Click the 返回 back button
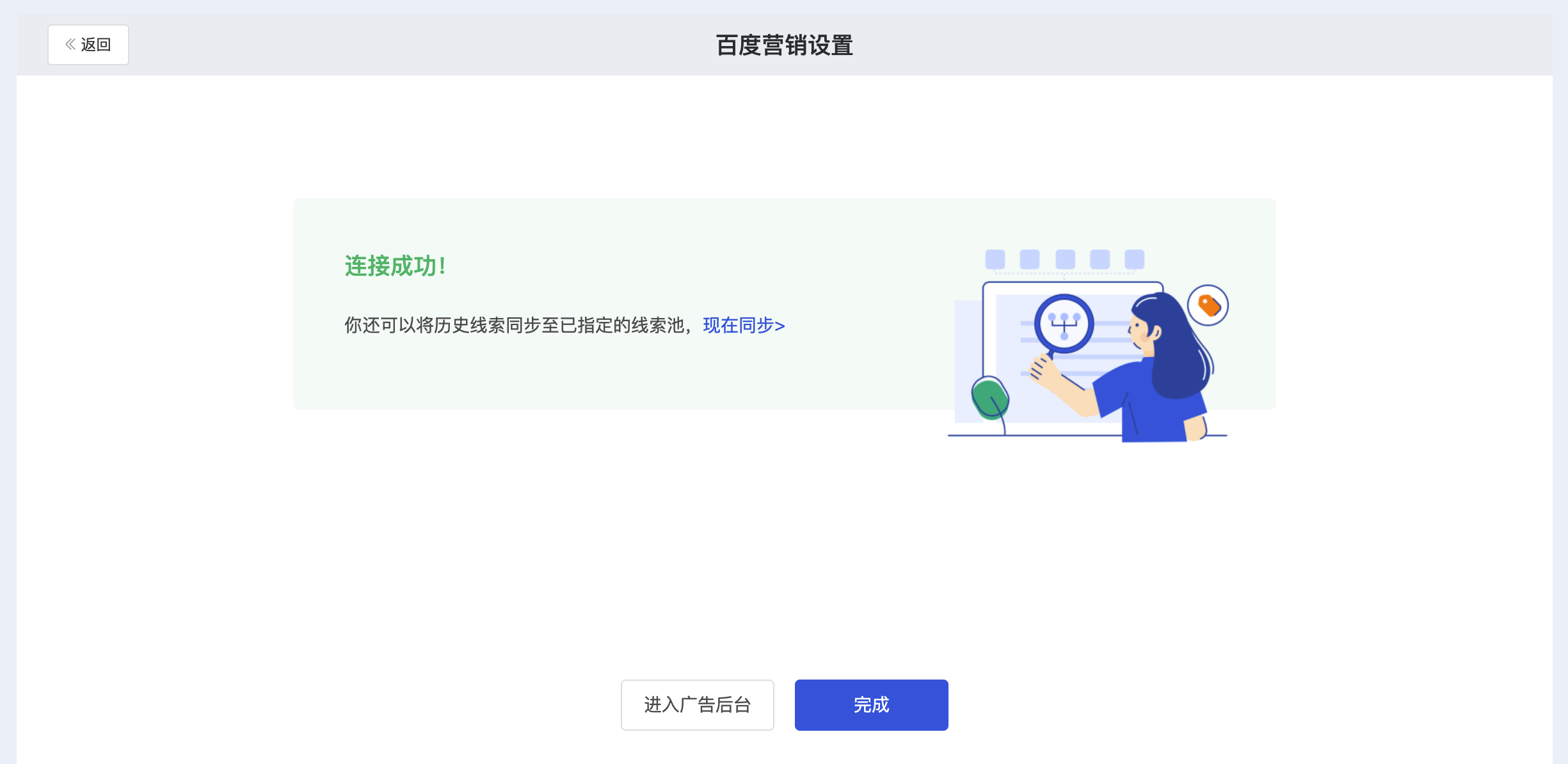Viewport: 1568px width, 764px height. pyautogui.click(x=88, y=45)
